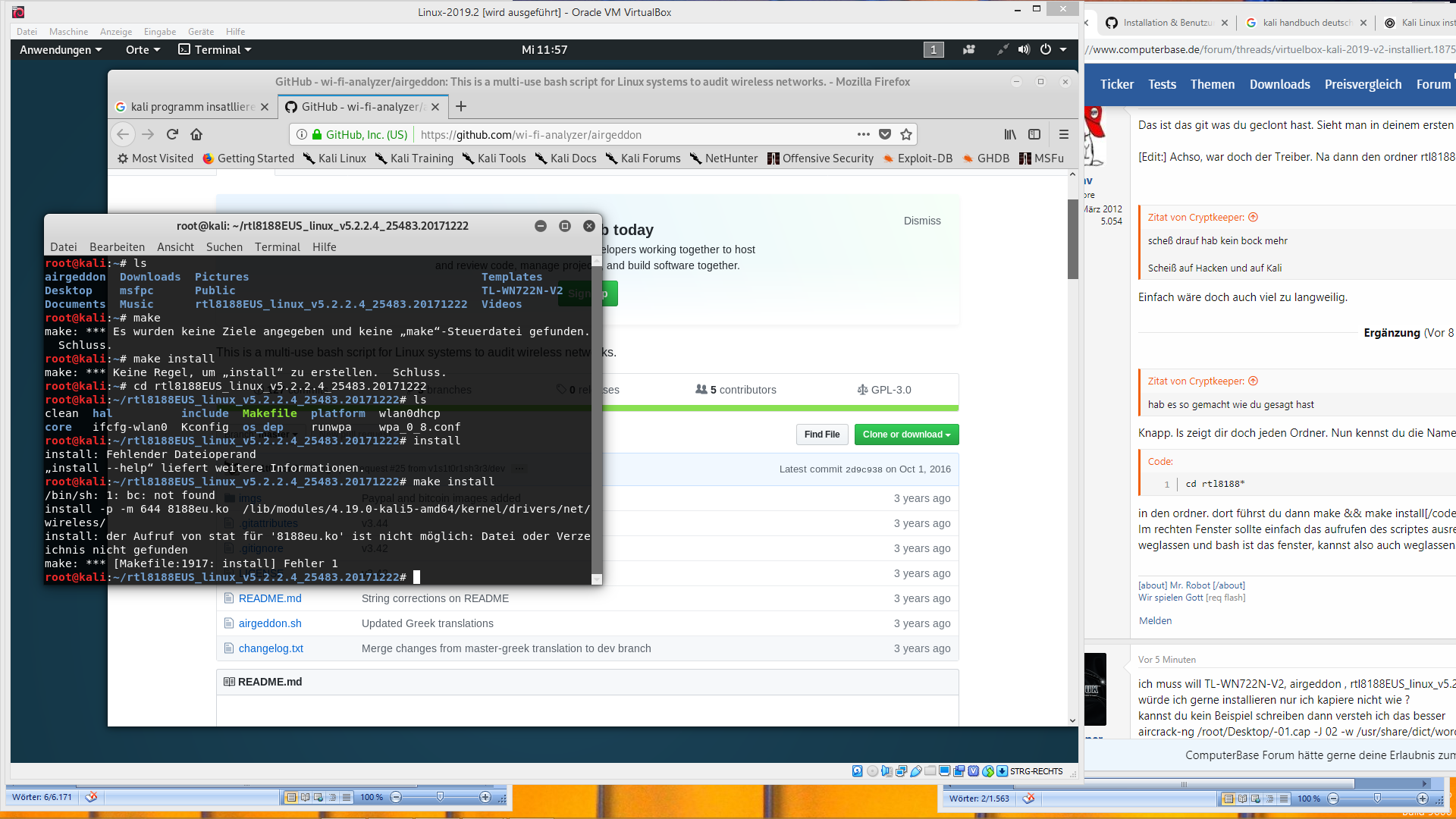The width and height of the screenshot is (1456, 819).
Task: Go to Firefox home page icon
Action: point(196,134)
